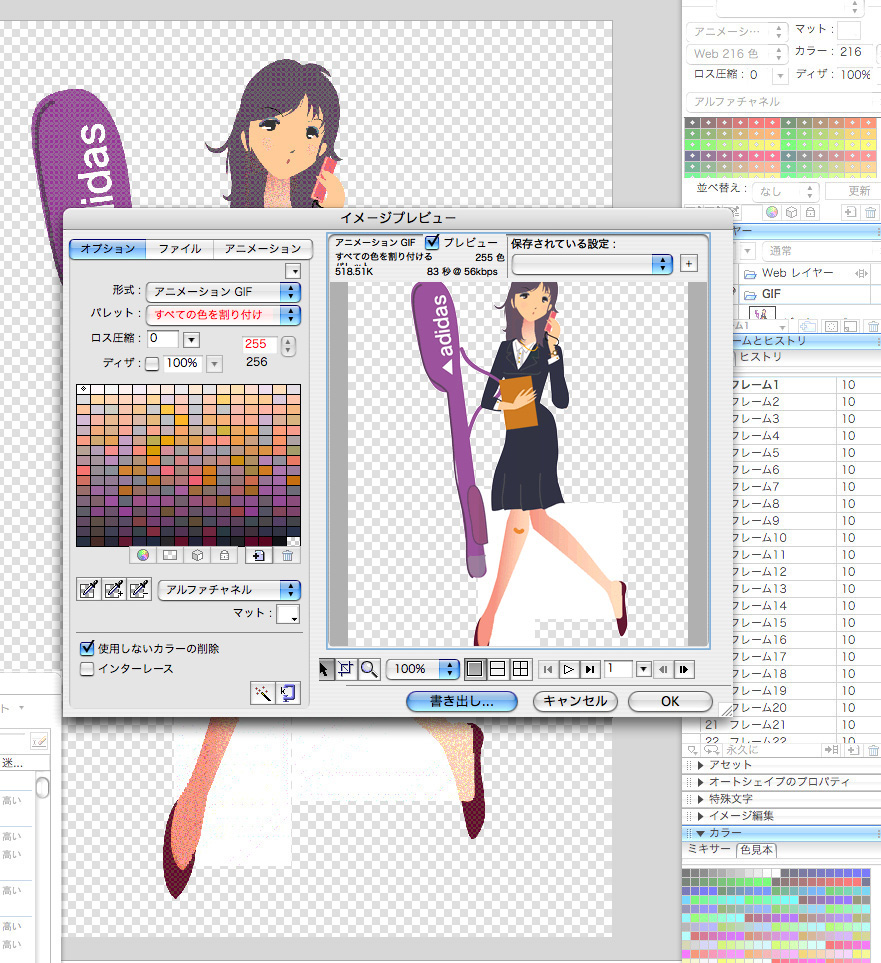881x963 pixels.
Task: Click the add mask icon in Layers panel
Action: tap(831, 326)
